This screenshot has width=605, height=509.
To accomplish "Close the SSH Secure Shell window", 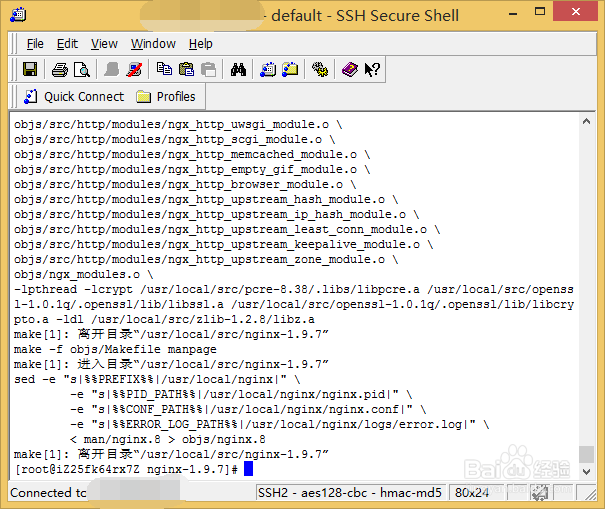I will [576, 12].
